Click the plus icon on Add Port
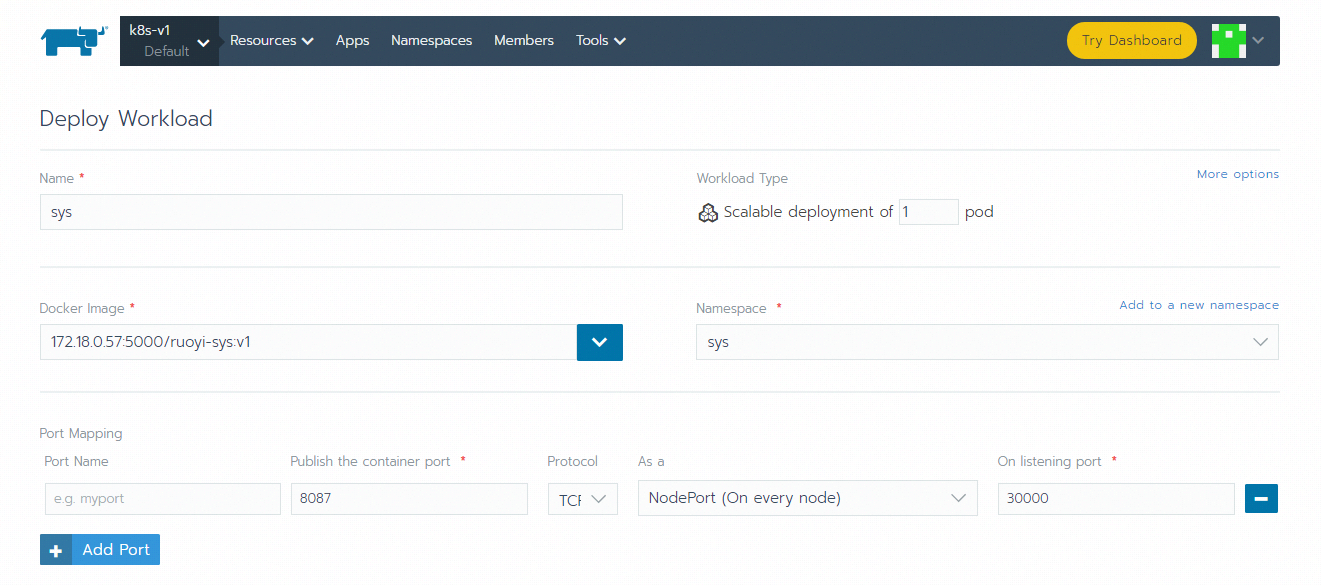The image size is (1321, 586). pos(56,550)
